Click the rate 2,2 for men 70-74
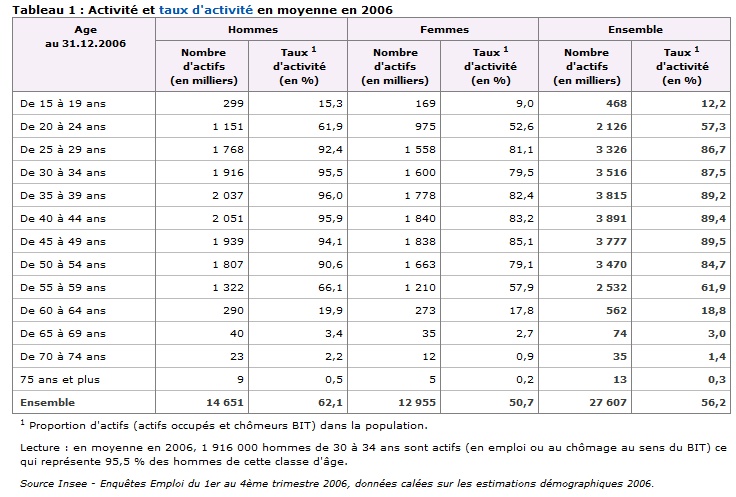This screenshot has width=736, height=497. (334, 357)
